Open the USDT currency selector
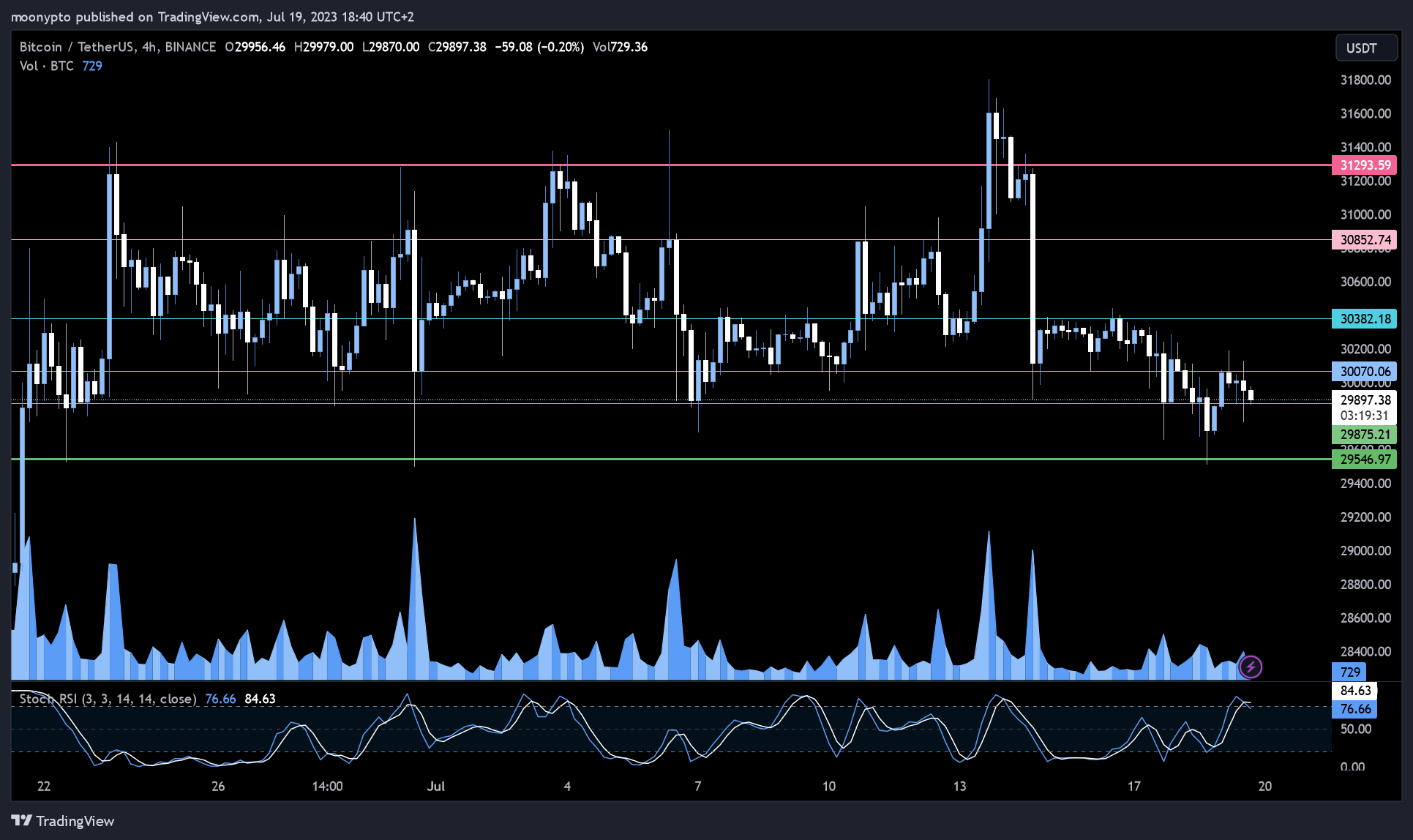This screenshot has height=840, width=1413. (1366, 48)
